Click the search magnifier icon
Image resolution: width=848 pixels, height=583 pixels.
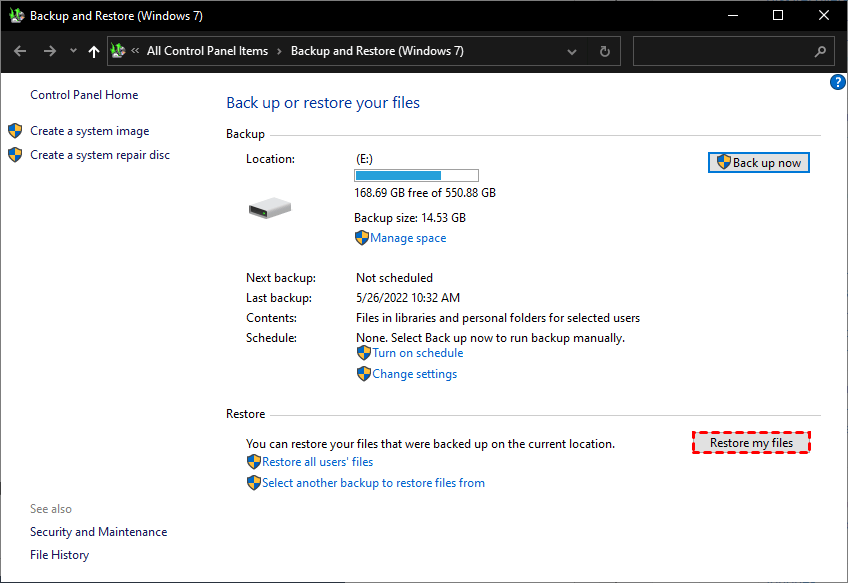(x=821, y=51)
